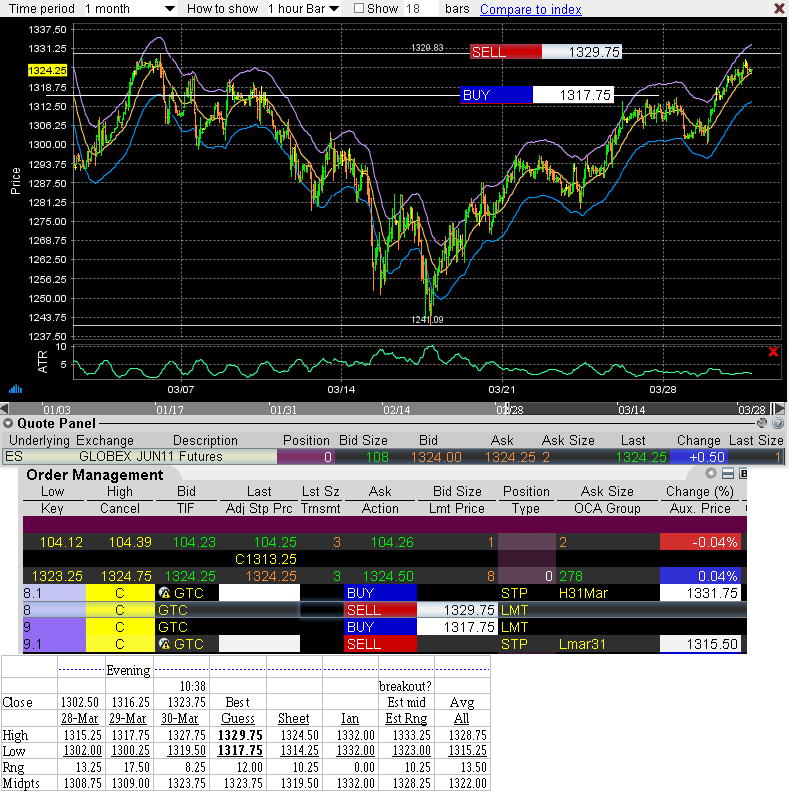Open Quote Panel wrench configuration icon

(762, 423)
